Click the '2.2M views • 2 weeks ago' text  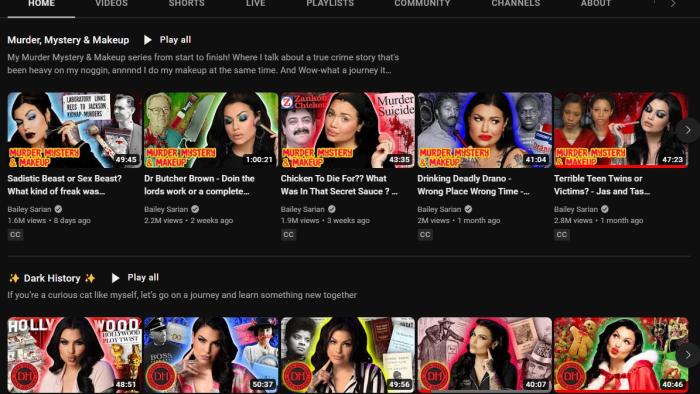pyautogui.click(x=188, y=220)
